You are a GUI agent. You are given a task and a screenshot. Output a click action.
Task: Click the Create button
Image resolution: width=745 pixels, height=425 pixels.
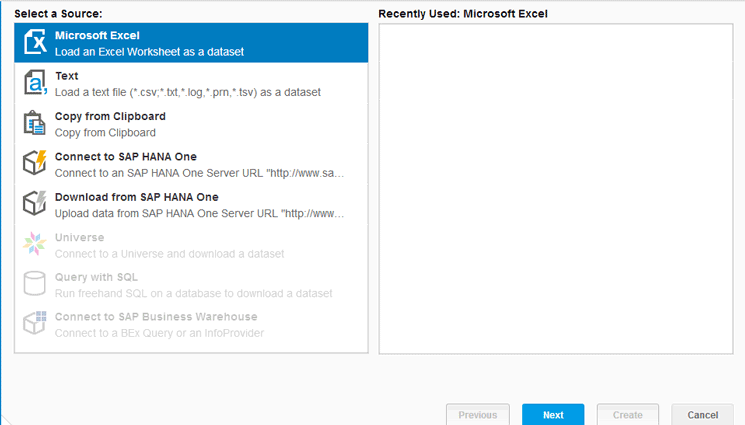point(627,415)
